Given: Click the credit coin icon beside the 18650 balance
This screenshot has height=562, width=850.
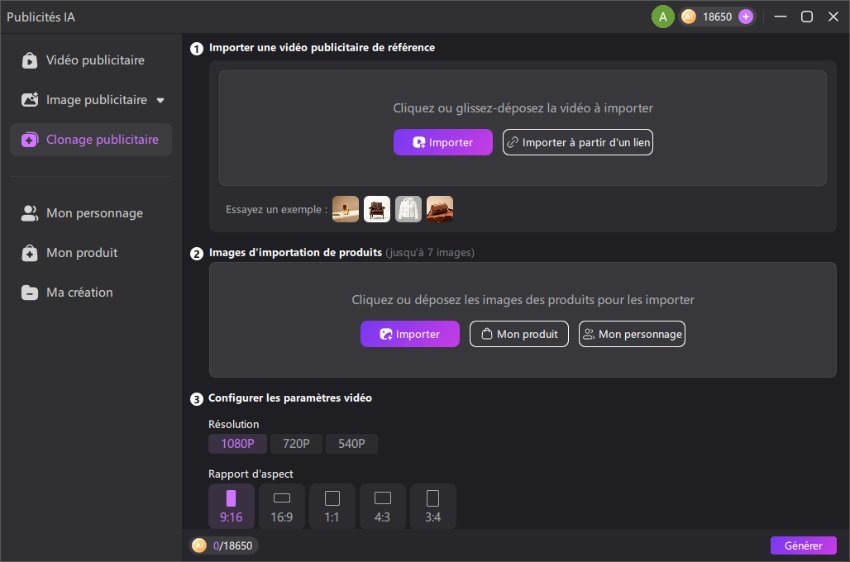Looking at the screenshot, I should click(688, 17).
